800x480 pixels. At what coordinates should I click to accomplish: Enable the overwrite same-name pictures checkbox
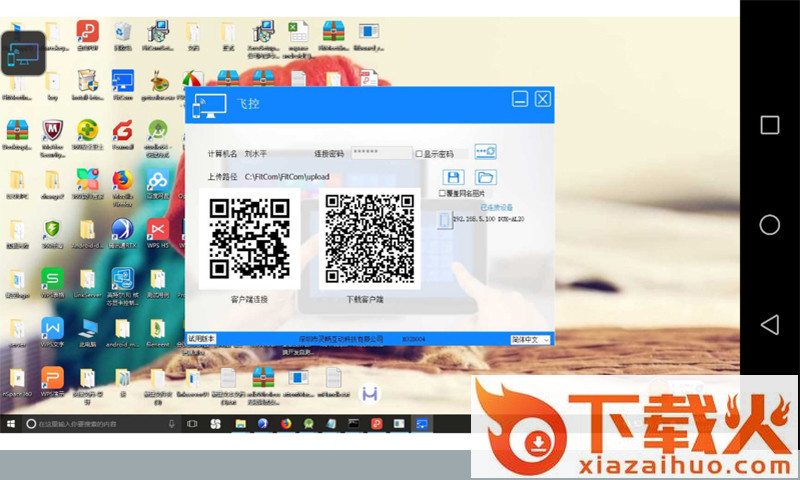[442, 193]
